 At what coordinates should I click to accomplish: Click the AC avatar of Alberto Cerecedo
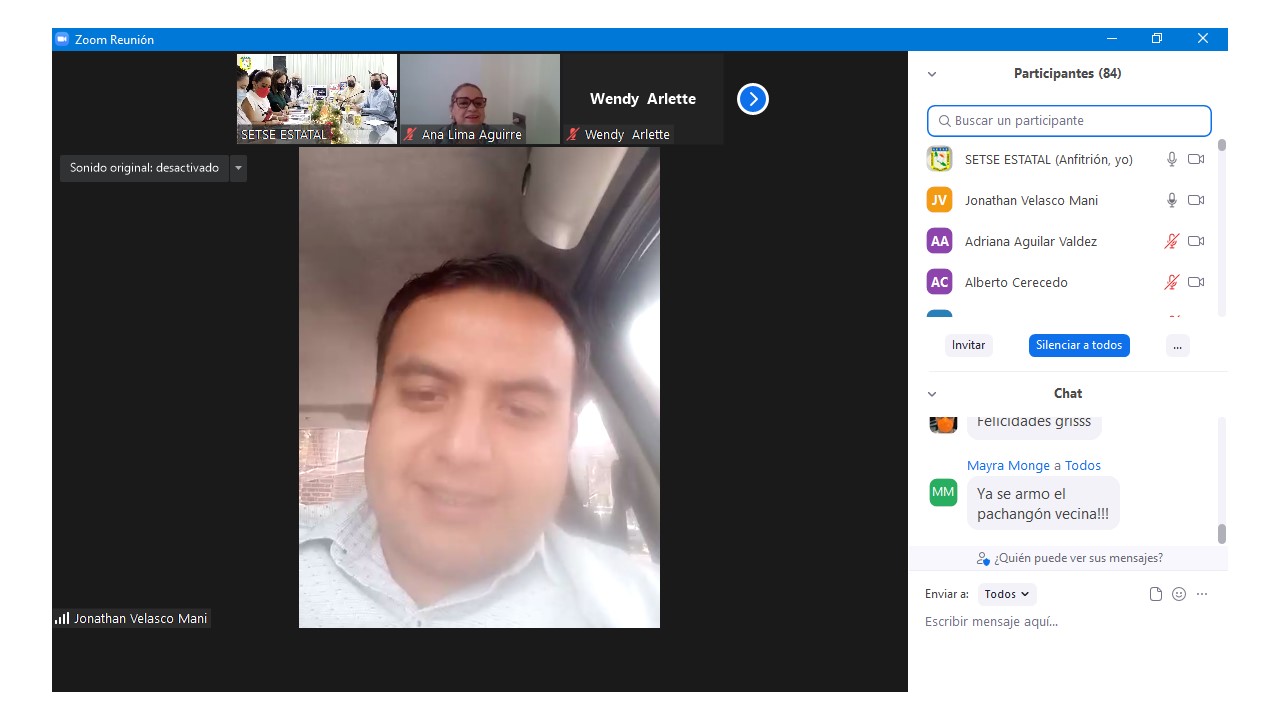[x=939, y=282]
